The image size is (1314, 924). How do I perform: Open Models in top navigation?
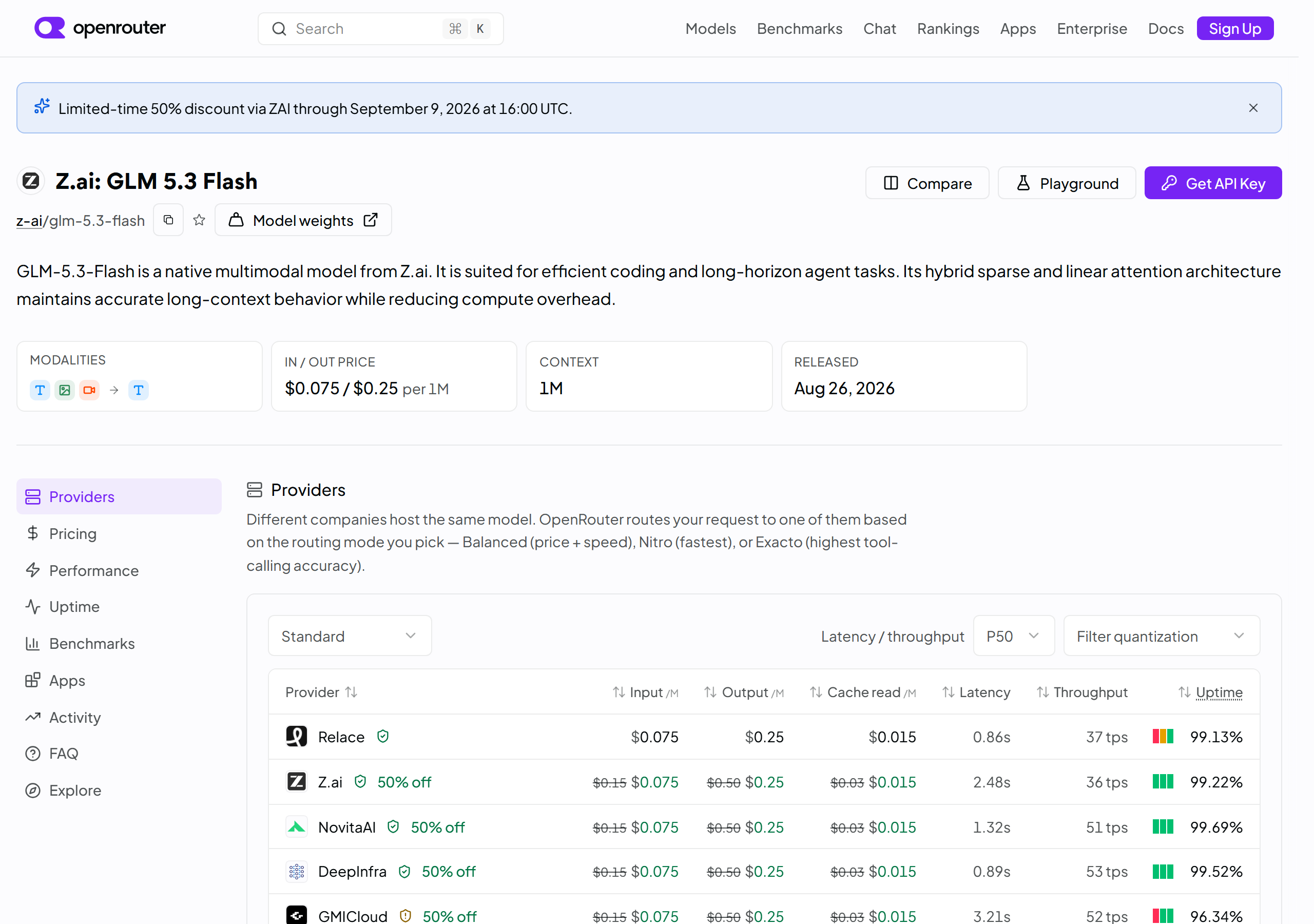[710, 29]
